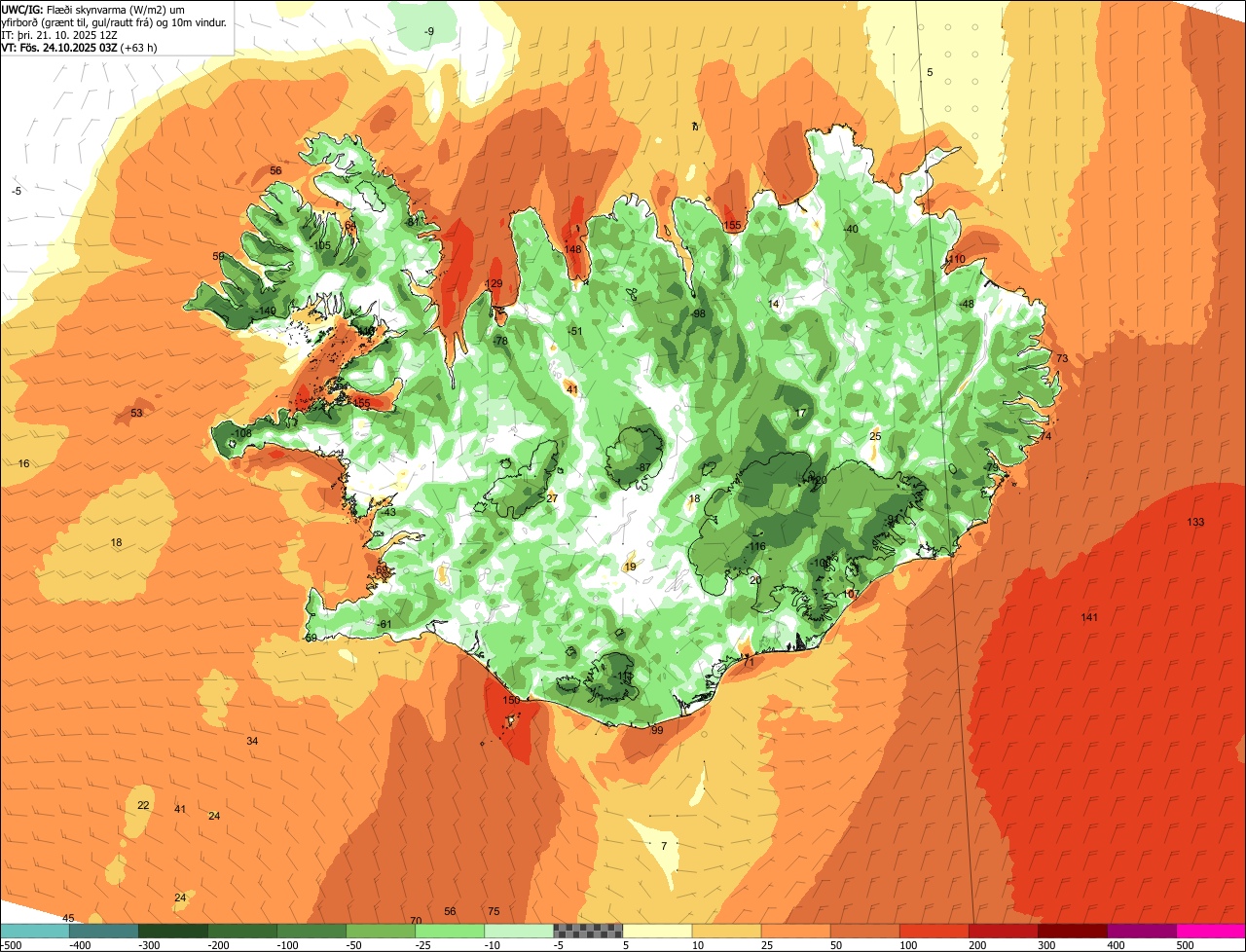This screenshot has height=952, width=1246.
Task: Click the title line 'UWC/IG: Flæði skynvarma (W/m2) um'
Action: pyautogui.click(x=93, y=9)
